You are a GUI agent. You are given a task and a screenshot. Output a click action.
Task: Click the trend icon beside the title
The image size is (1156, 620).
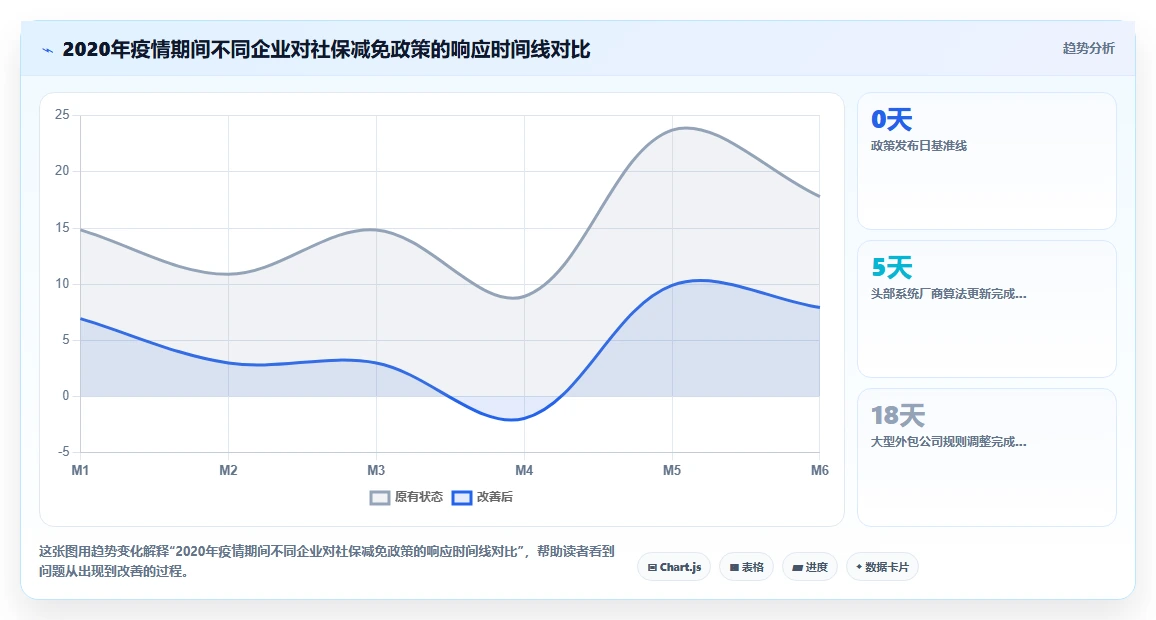click(x=48, y=50)
